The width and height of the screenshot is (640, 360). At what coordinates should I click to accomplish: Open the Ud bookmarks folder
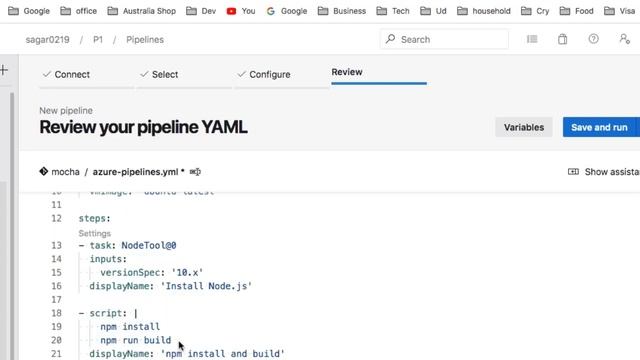433,11
